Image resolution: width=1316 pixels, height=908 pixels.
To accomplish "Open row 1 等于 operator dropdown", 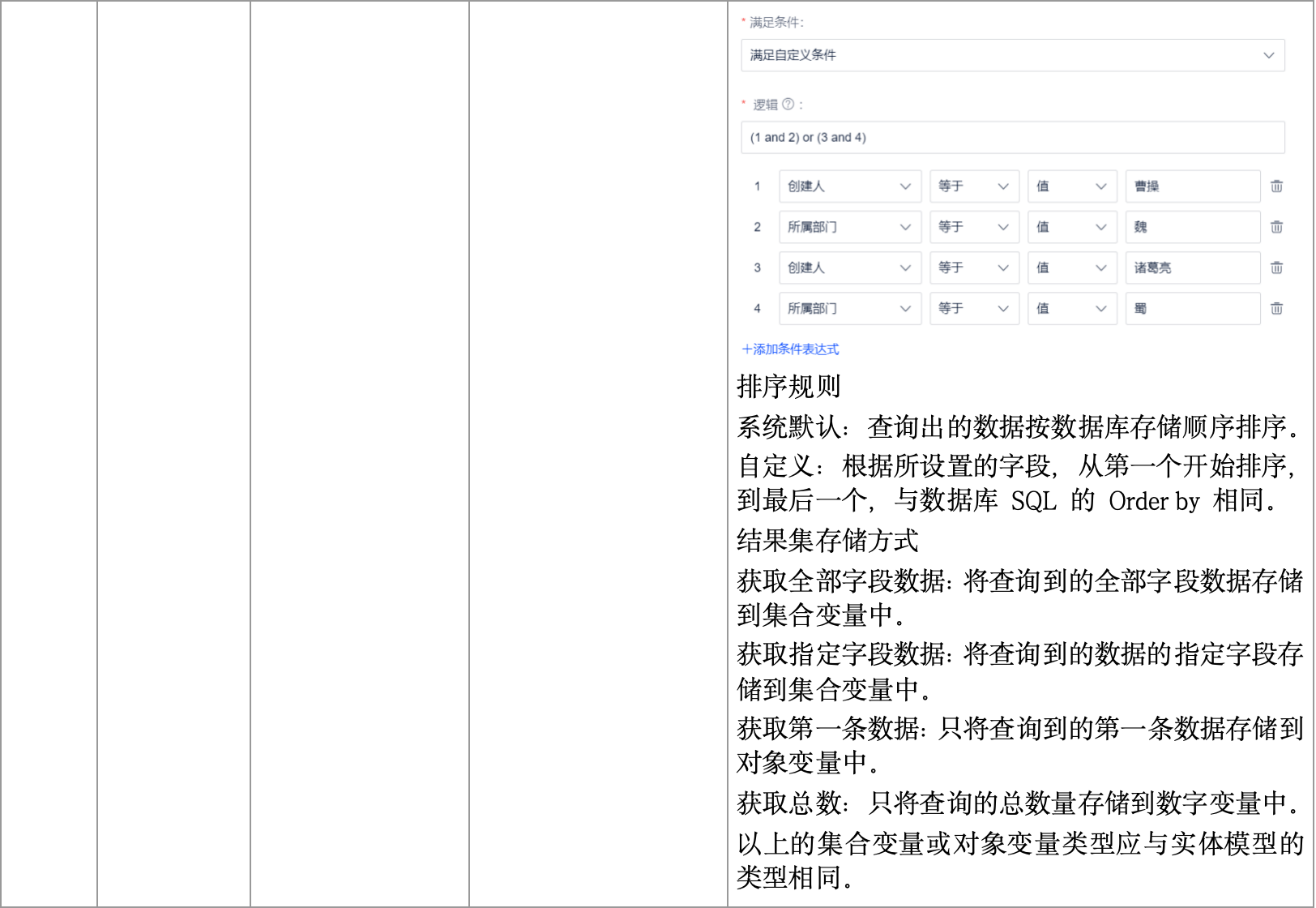I will [974, 186].
